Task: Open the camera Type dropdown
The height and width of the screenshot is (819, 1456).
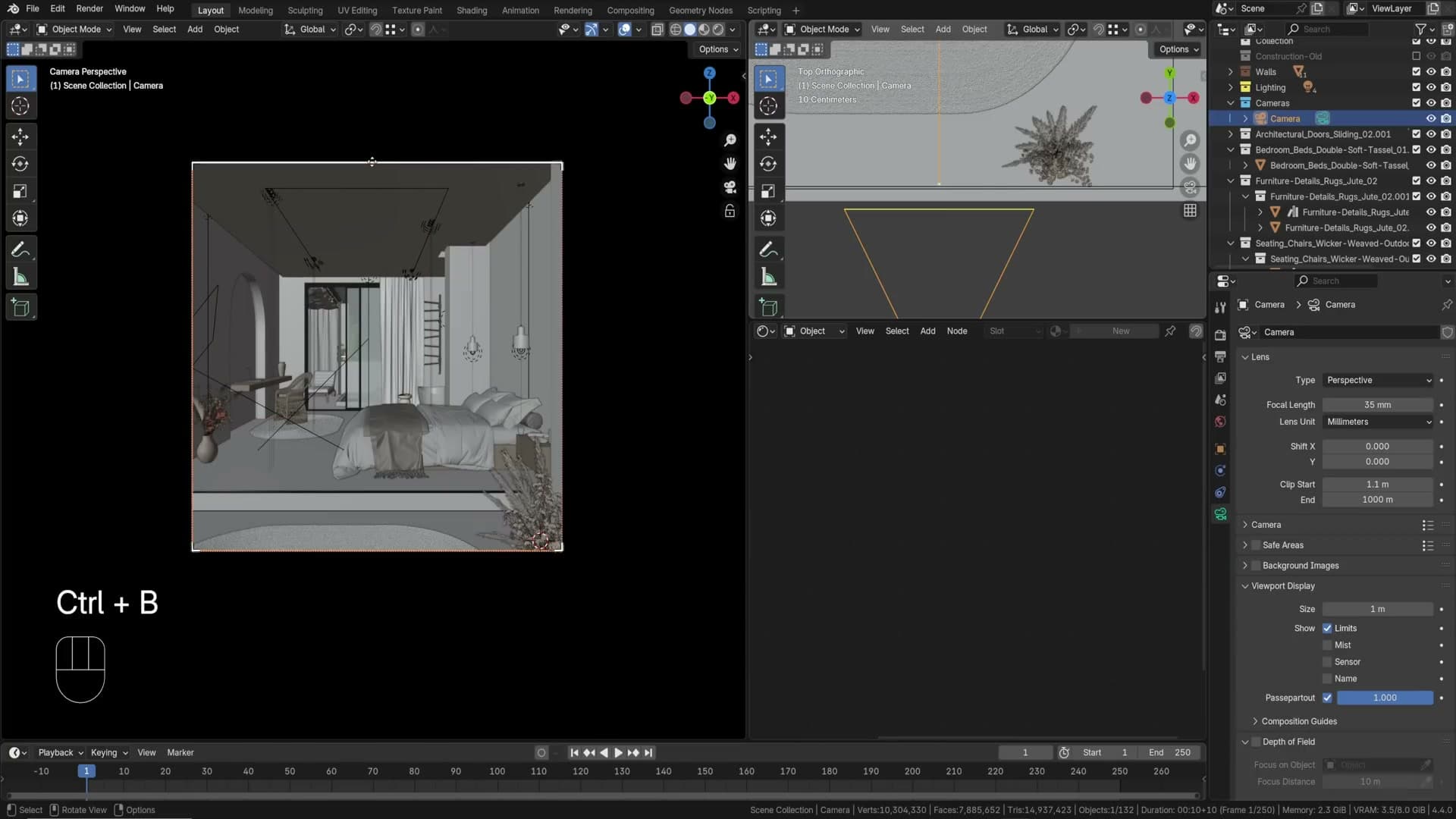Action: point(1378,380)
